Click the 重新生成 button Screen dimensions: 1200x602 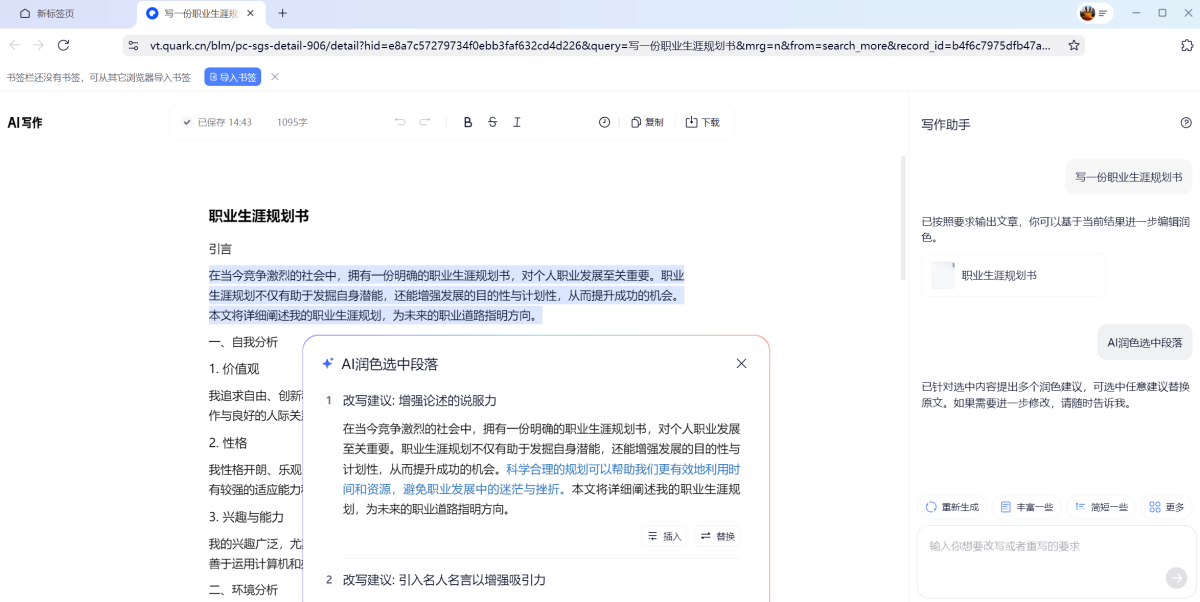pyautogui.click(x=952, y=507)
